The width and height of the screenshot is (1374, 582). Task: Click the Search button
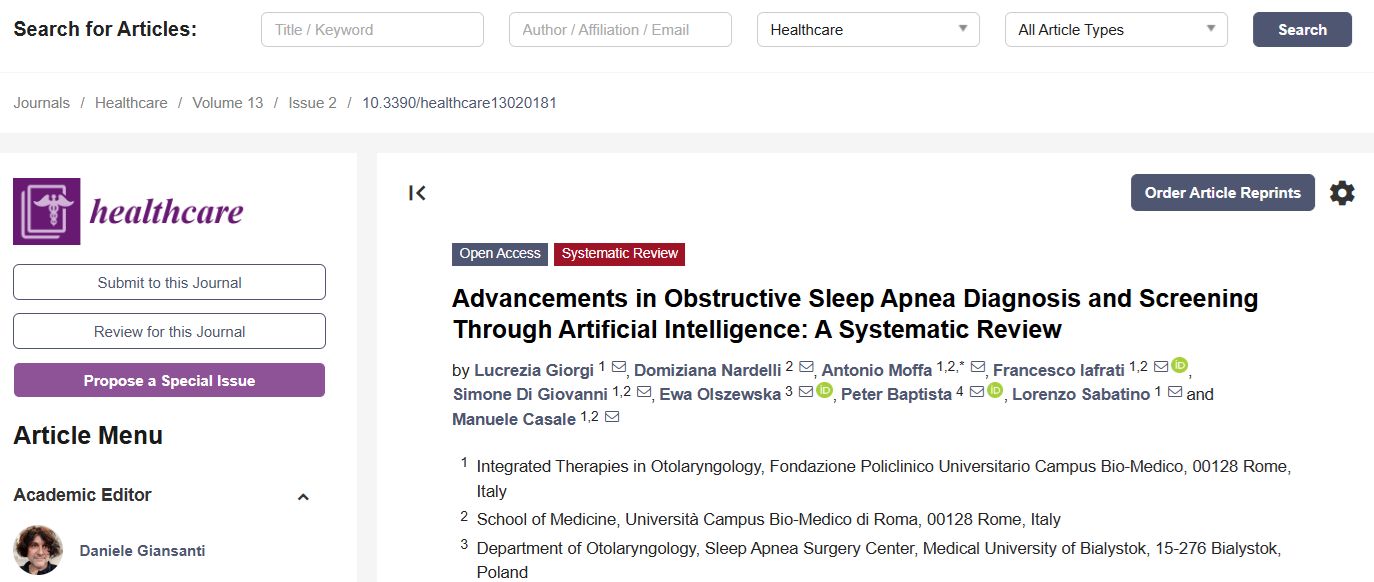(x=1302, y=30)
